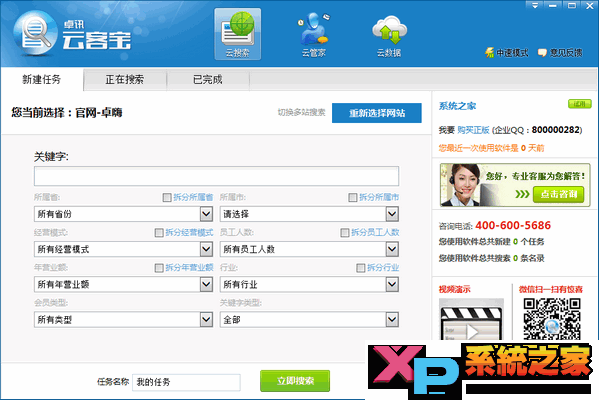Open the 云管家 cloud manager module
Viewport: 599px width, 400px height.
click(314, 34)
